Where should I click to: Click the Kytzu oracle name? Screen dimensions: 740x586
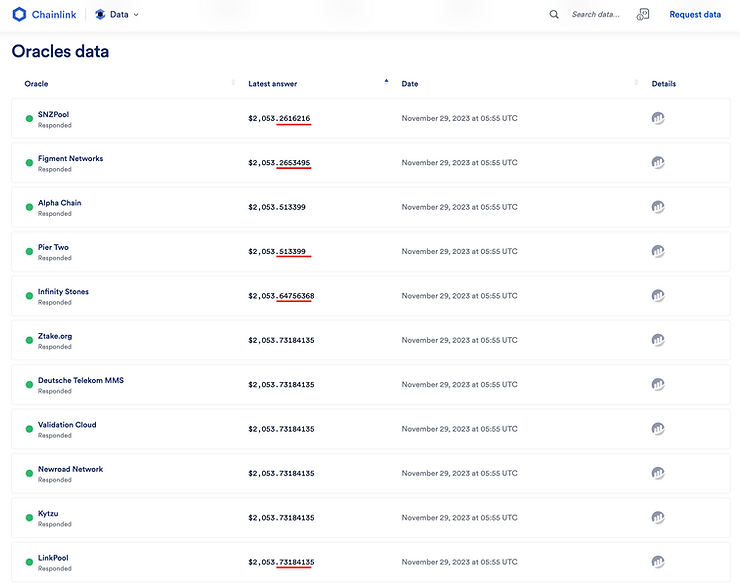48,513
